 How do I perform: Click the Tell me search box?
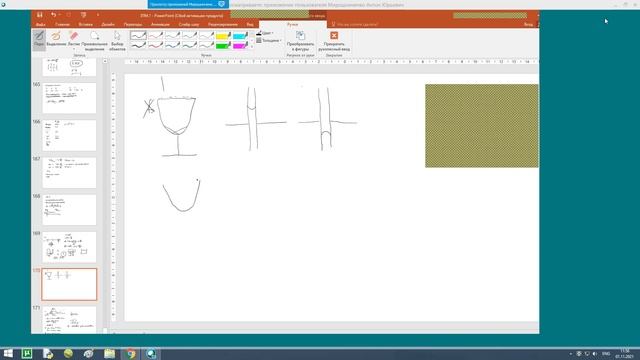[x=354, y=24]
